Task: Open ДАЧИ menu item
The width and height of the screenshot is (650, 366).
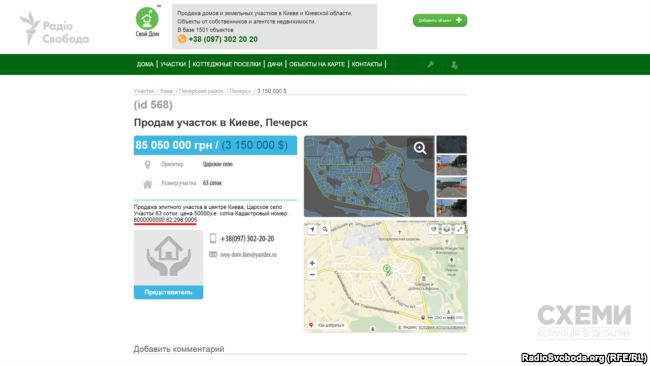Action: pyautogui.click(x=274, y=64)
